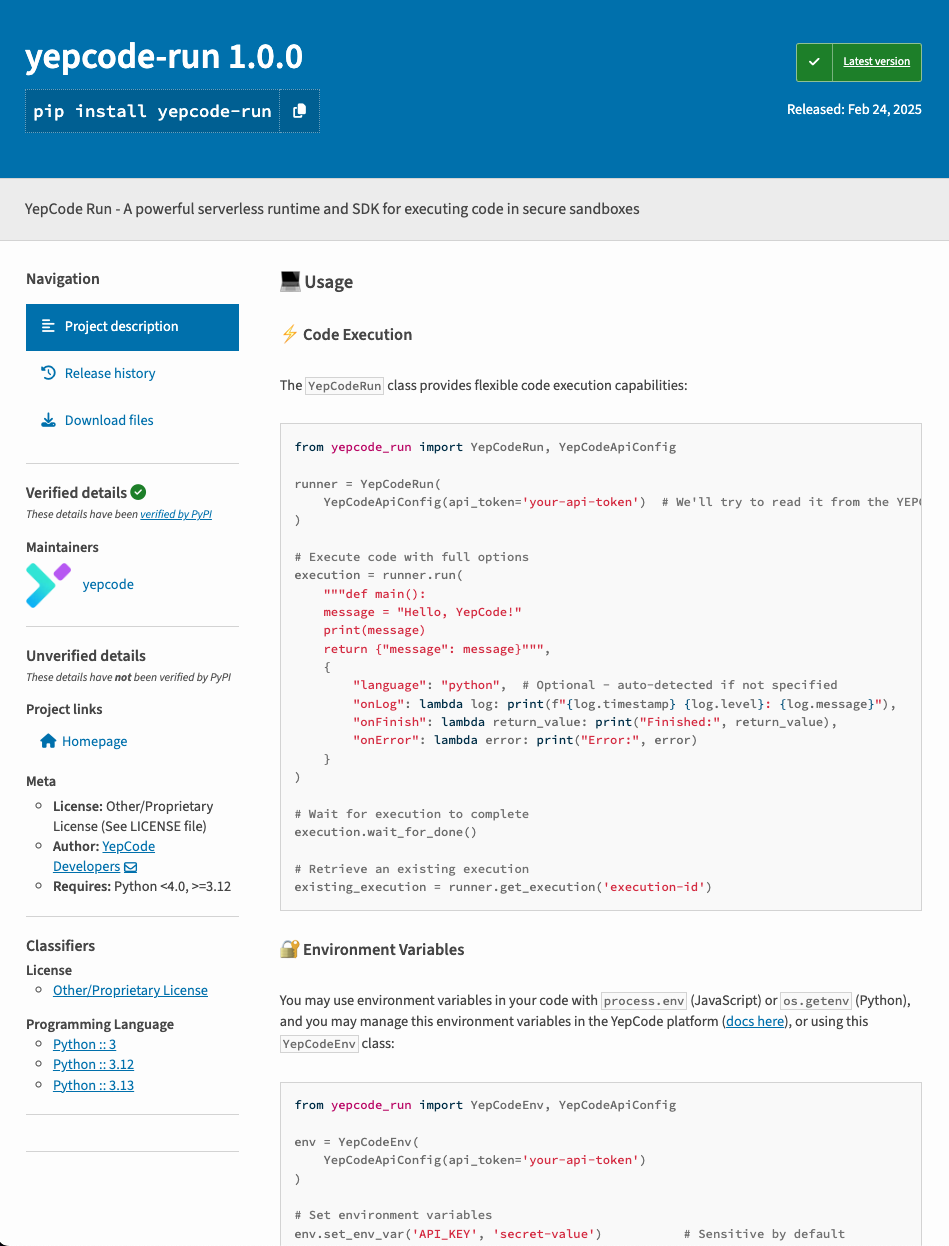Open the 'Python :: 3.12' classifier link

click(93, 1065)
